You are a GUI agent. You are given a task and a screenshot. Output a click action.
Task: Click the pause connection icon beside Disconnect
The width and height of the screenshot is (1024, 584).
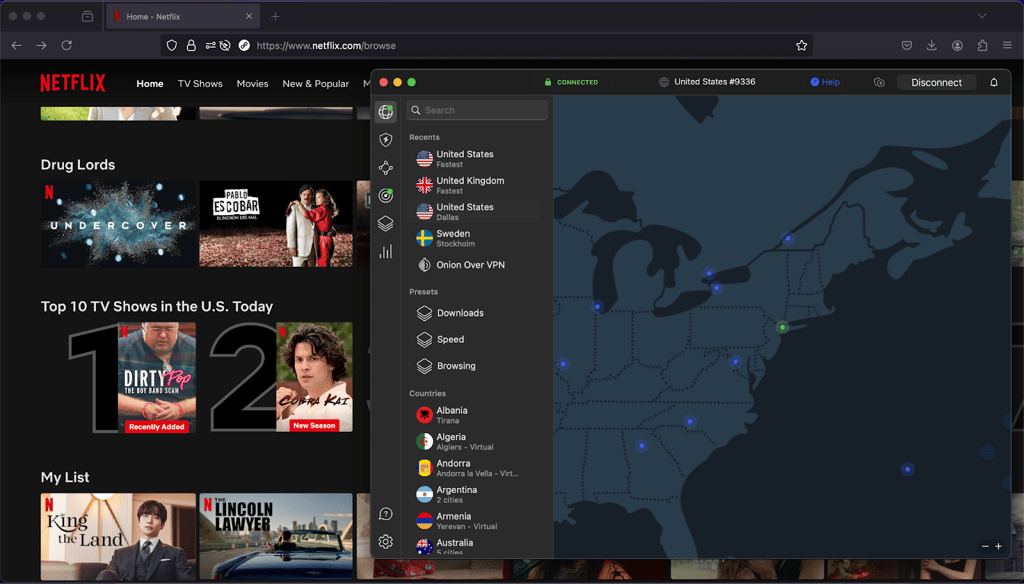coord(879,82)
